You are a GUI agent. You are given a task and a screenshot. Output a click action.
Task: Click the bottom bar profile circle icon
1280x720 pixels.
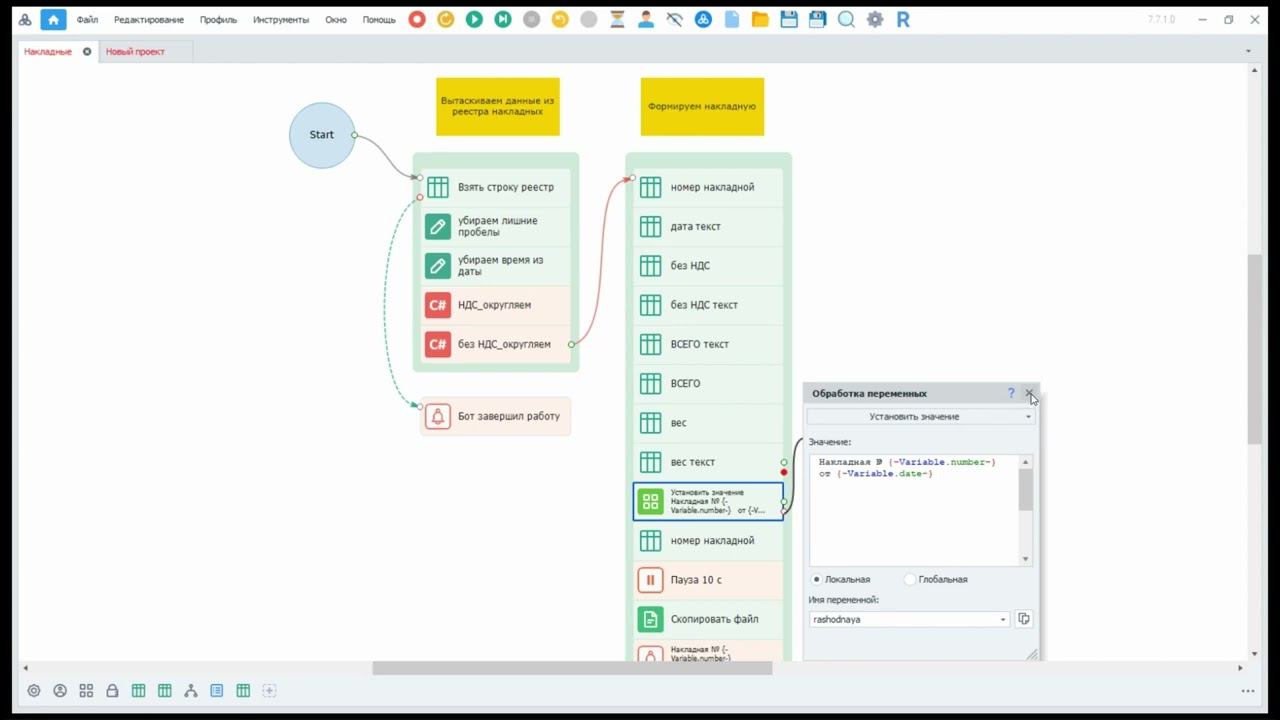(x=60, y=690)
